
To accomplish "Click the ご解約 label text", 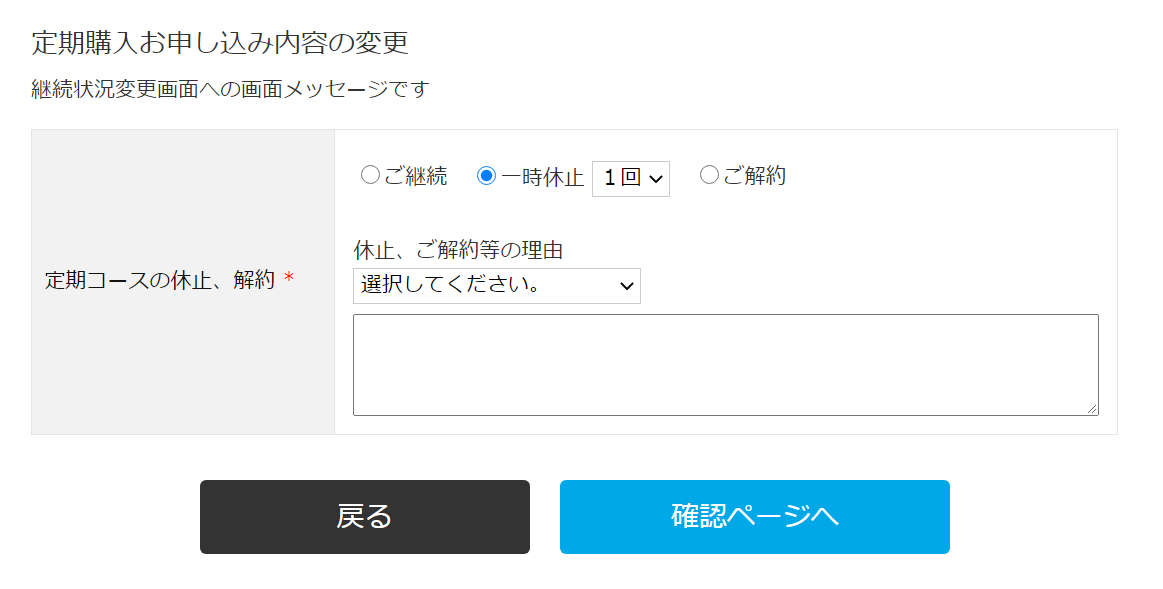I will point(754,176).
